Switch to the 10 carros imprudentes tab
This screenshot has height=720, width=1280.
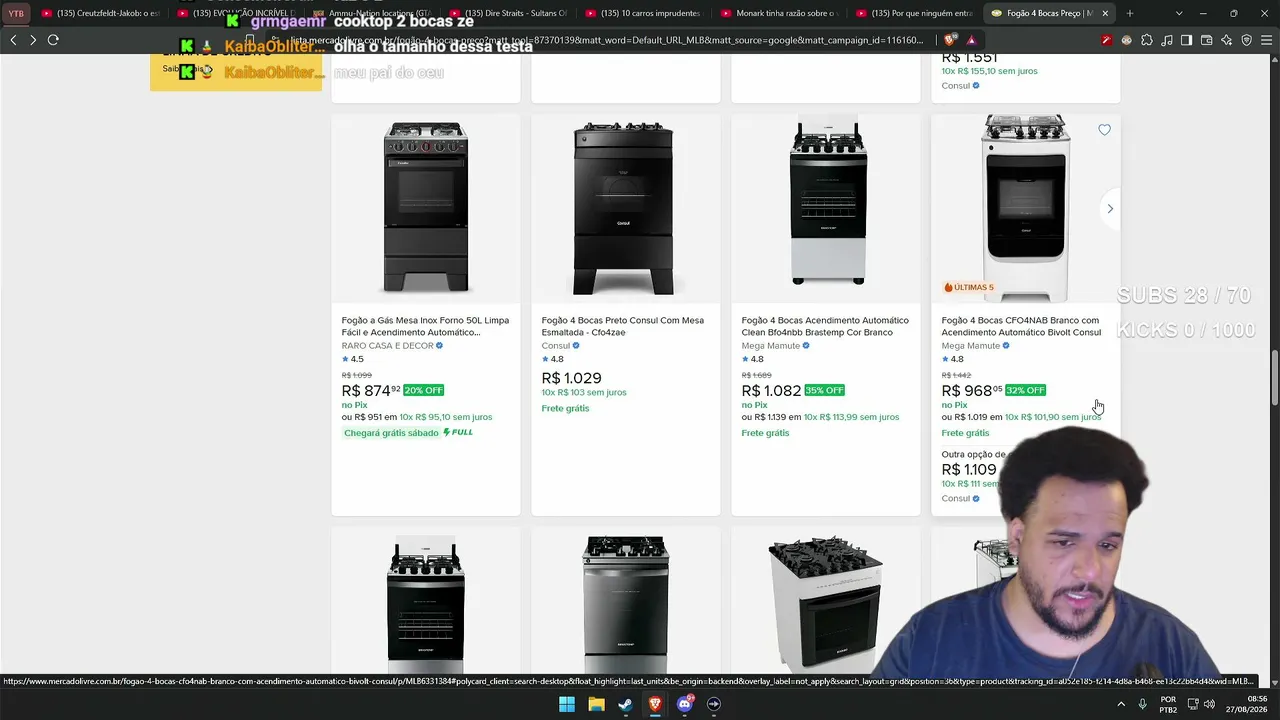[x=644, y=13]
